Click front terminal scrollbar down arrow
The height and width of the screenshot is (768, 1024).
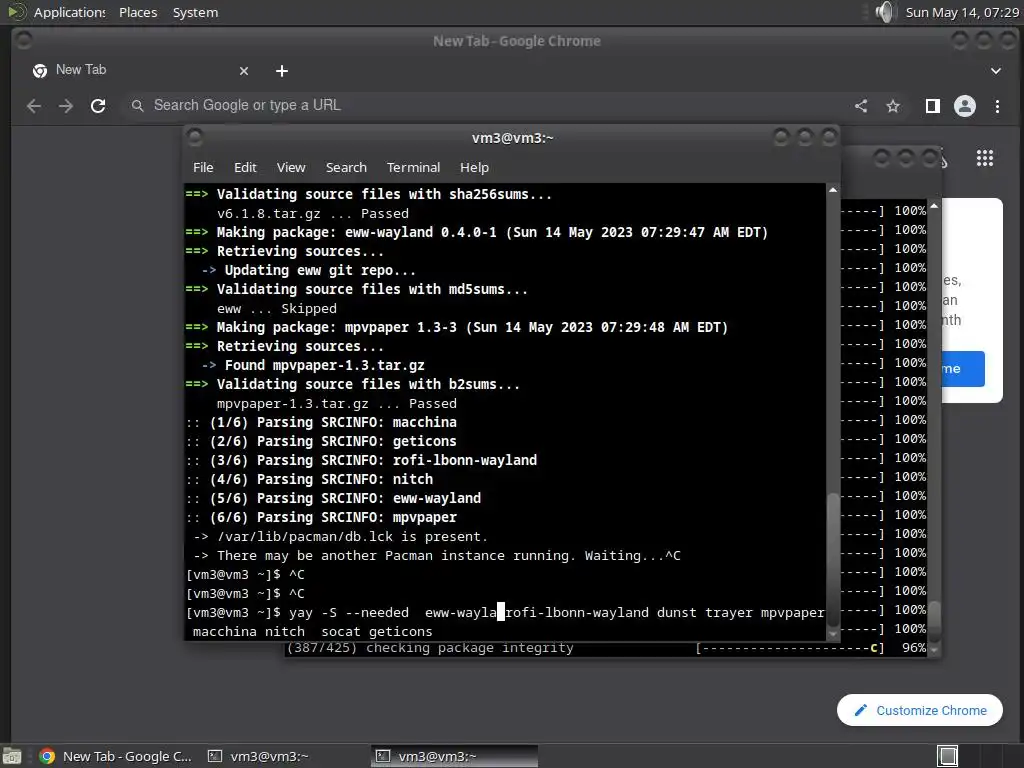(833, 634)
